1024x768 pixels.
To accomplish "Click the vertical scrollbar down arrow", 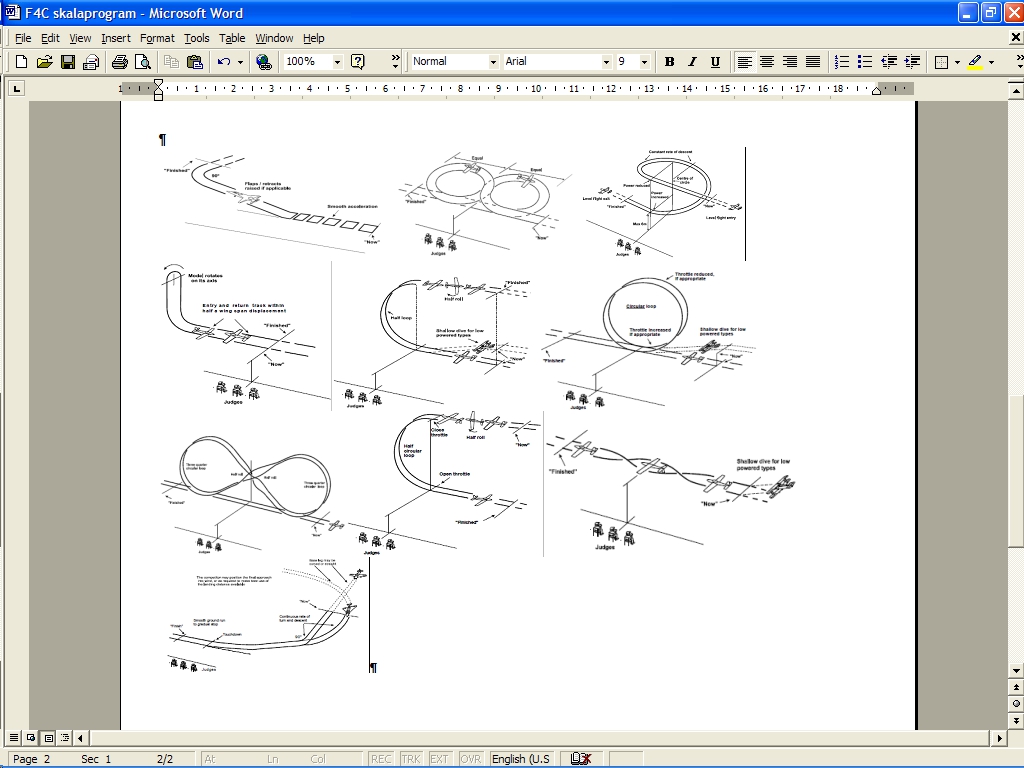I will 1016,670.
